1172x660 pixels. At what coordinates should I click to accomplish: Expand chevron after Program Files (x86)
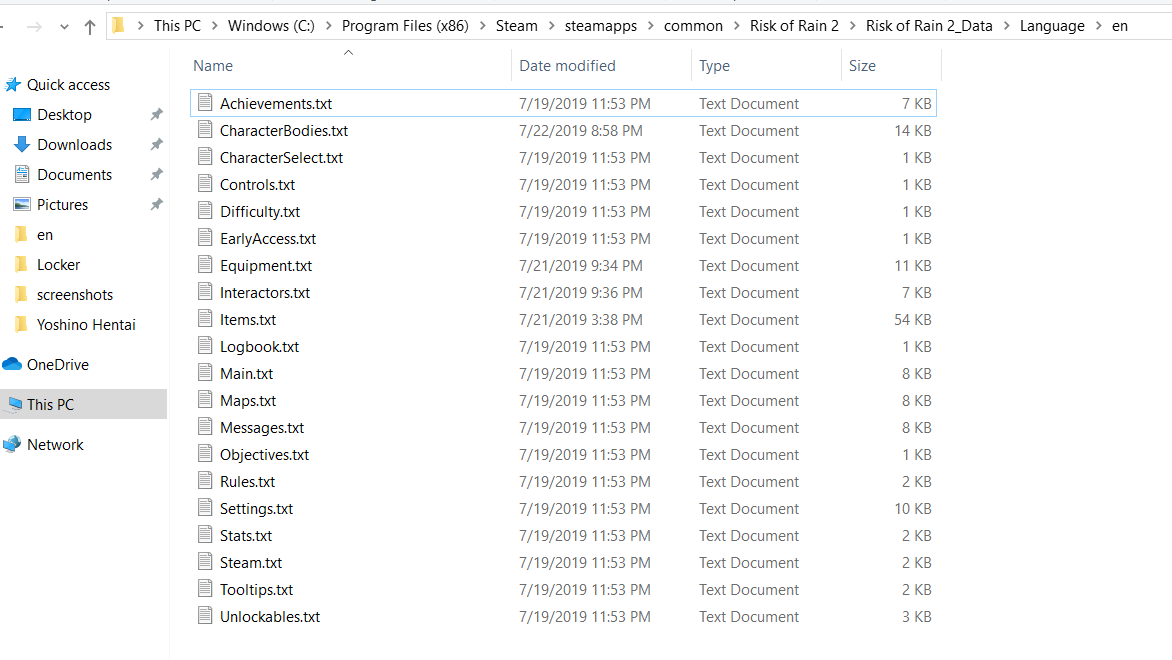pyautogui.click(x=482, y=26)
